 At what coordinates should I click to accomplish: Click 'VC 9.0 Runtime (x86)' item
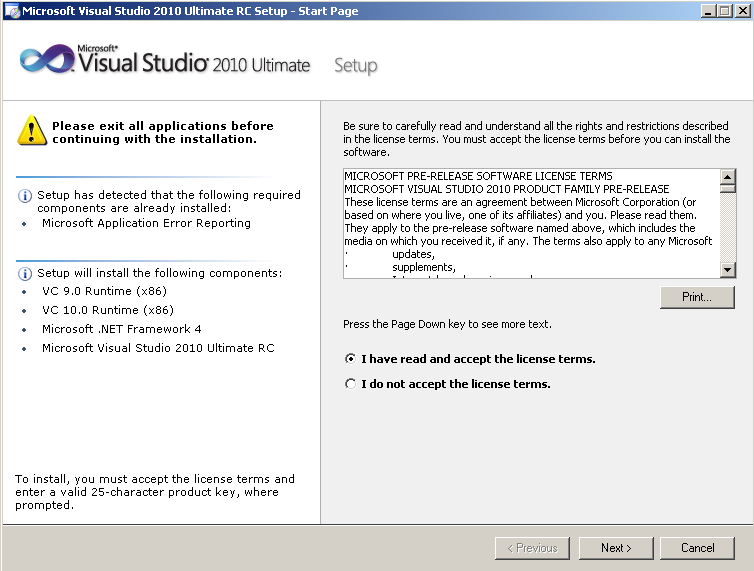click(x=104, y=291)
